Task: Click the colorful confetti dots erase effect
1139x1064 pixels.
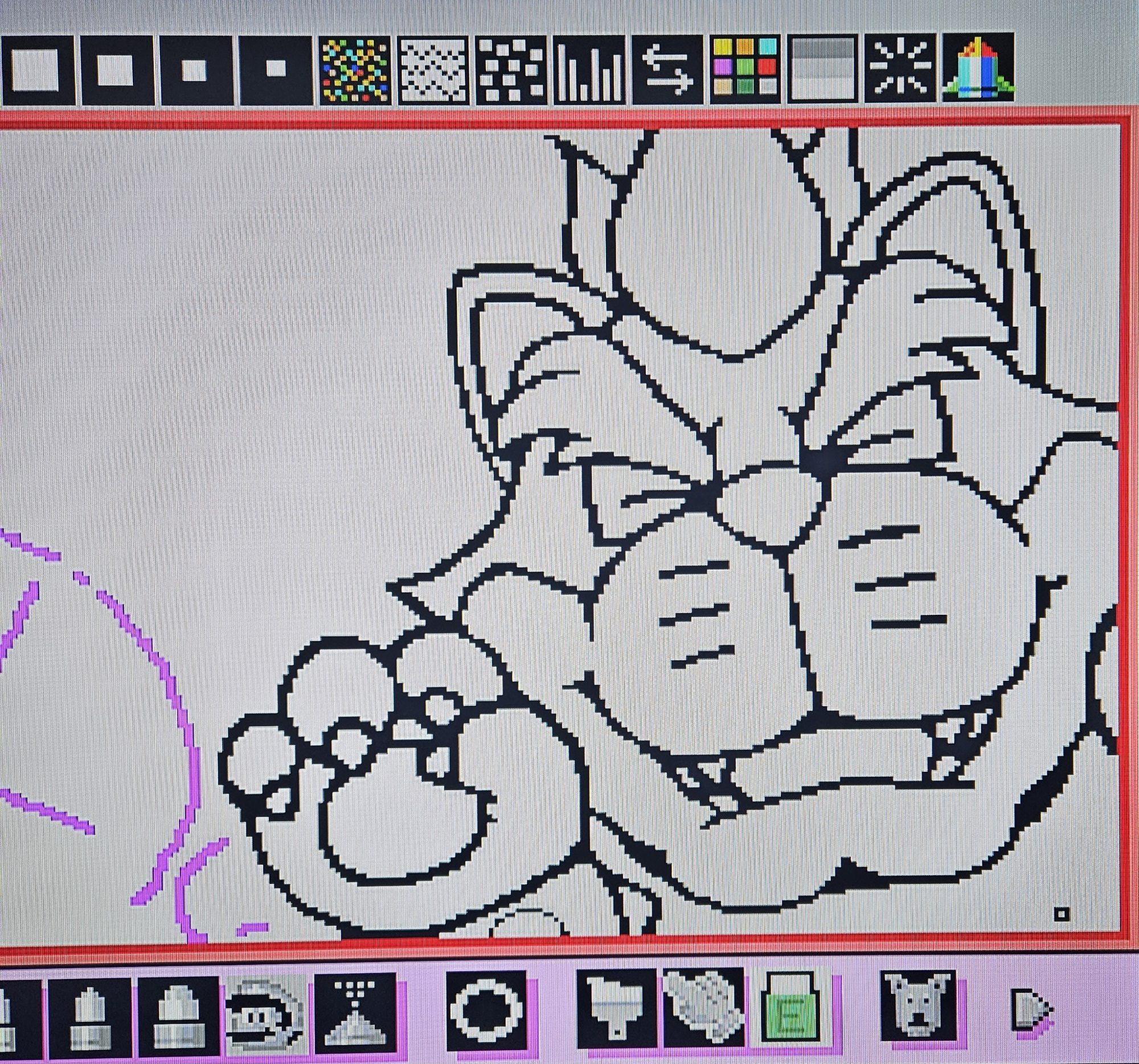Action: pyautogui.click(x=355, y=70)
